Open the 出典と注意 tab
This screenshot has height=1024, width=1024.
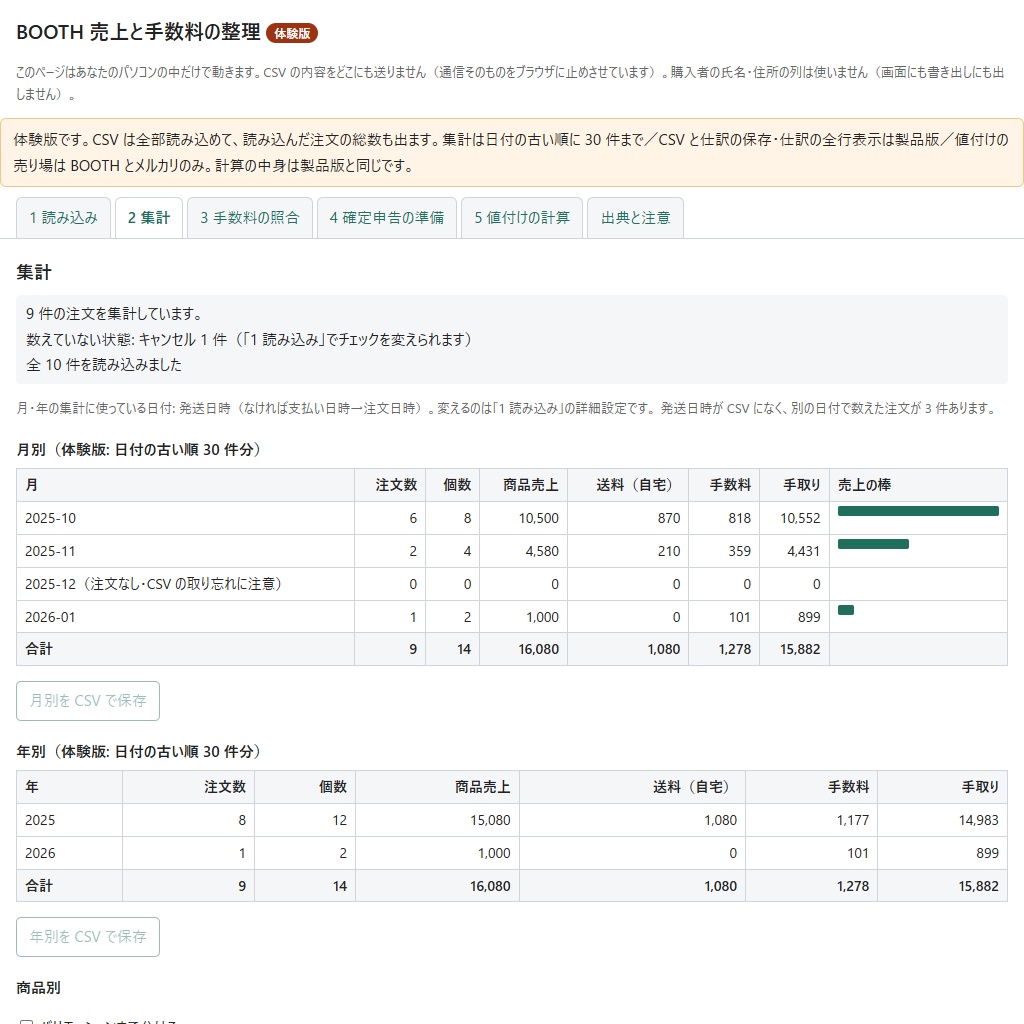click(635, 217)
